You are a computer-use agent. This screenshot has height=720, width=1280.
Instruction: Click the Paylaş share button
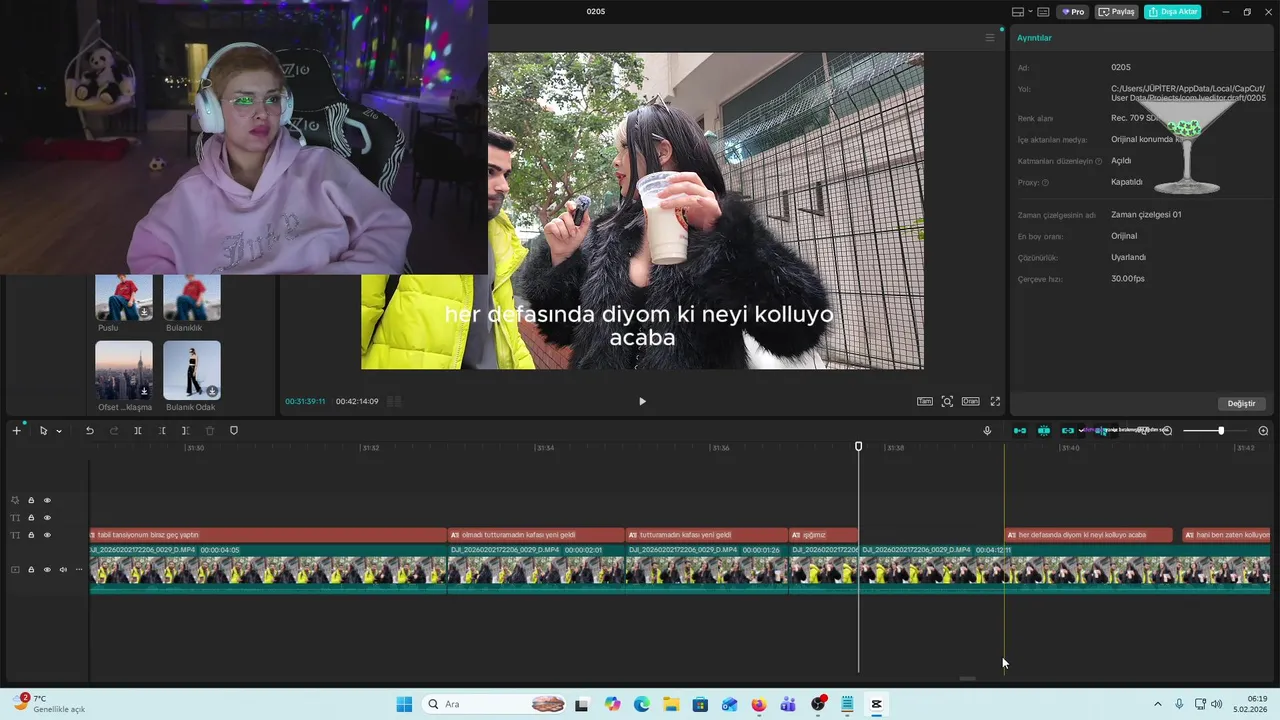point(1117,12)
